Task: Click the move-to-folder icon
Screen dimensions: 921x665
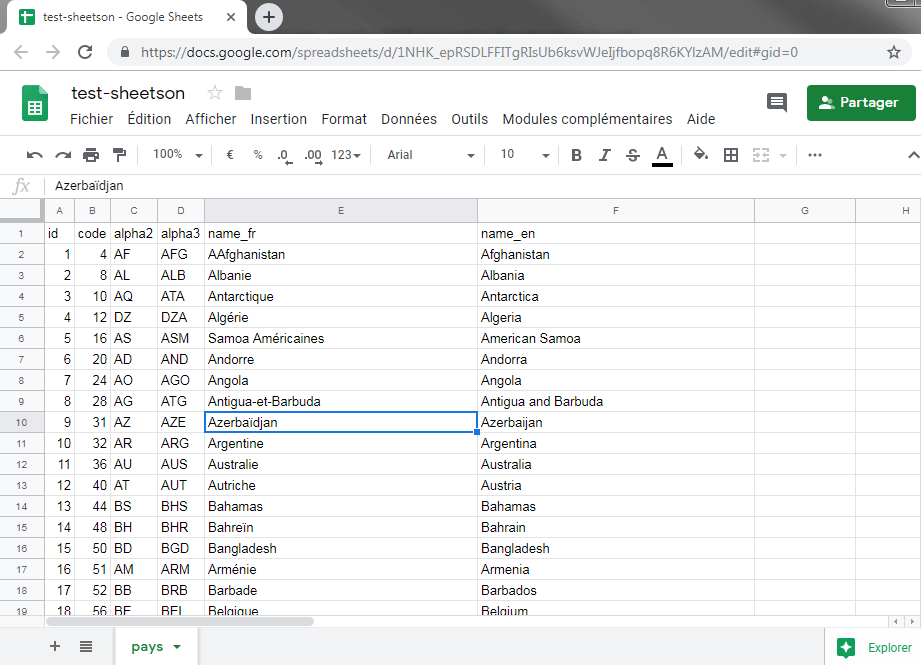Action: 243,93
